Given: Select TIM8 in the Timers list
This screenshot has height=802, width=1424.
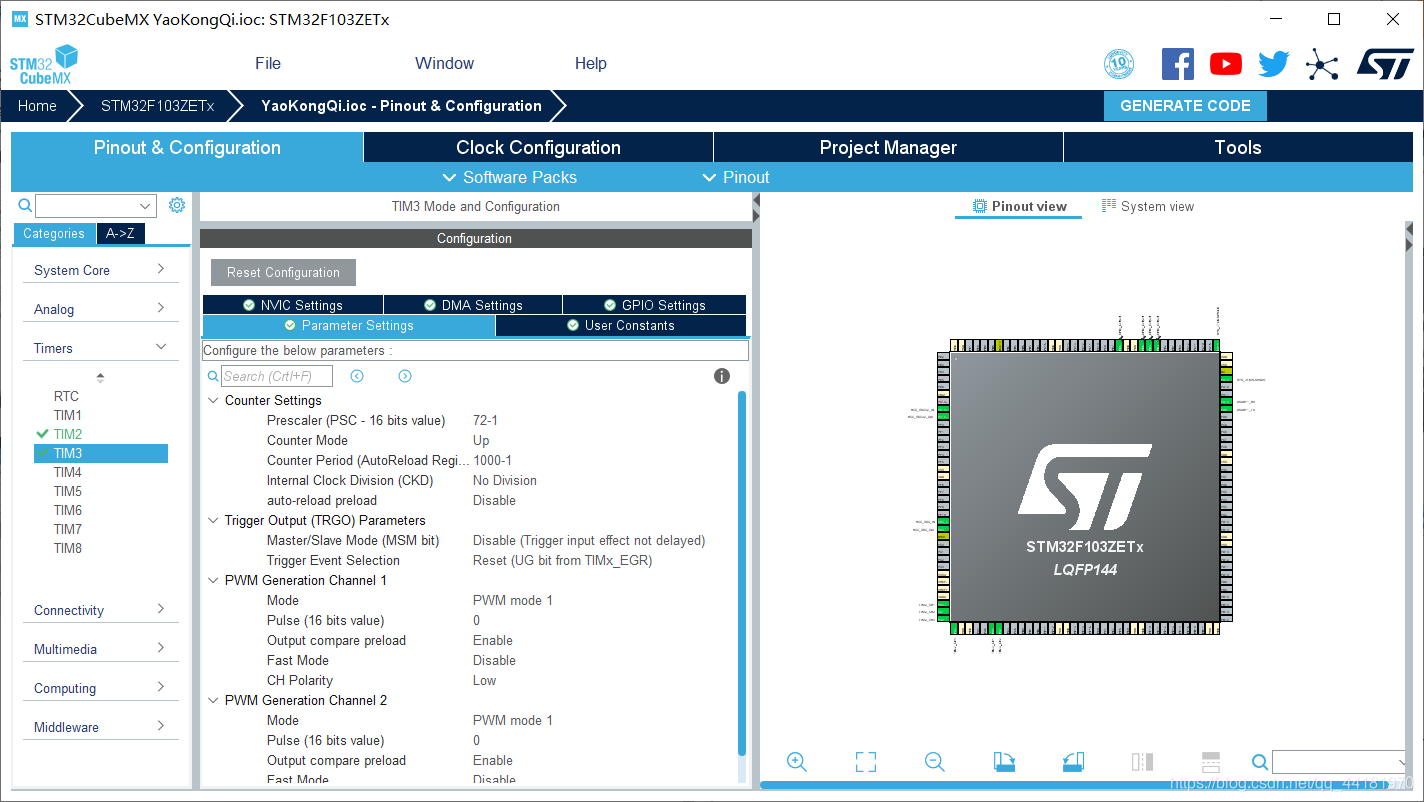Looking at the screenshot, I should pyautogui.click(x=68, y=548).
